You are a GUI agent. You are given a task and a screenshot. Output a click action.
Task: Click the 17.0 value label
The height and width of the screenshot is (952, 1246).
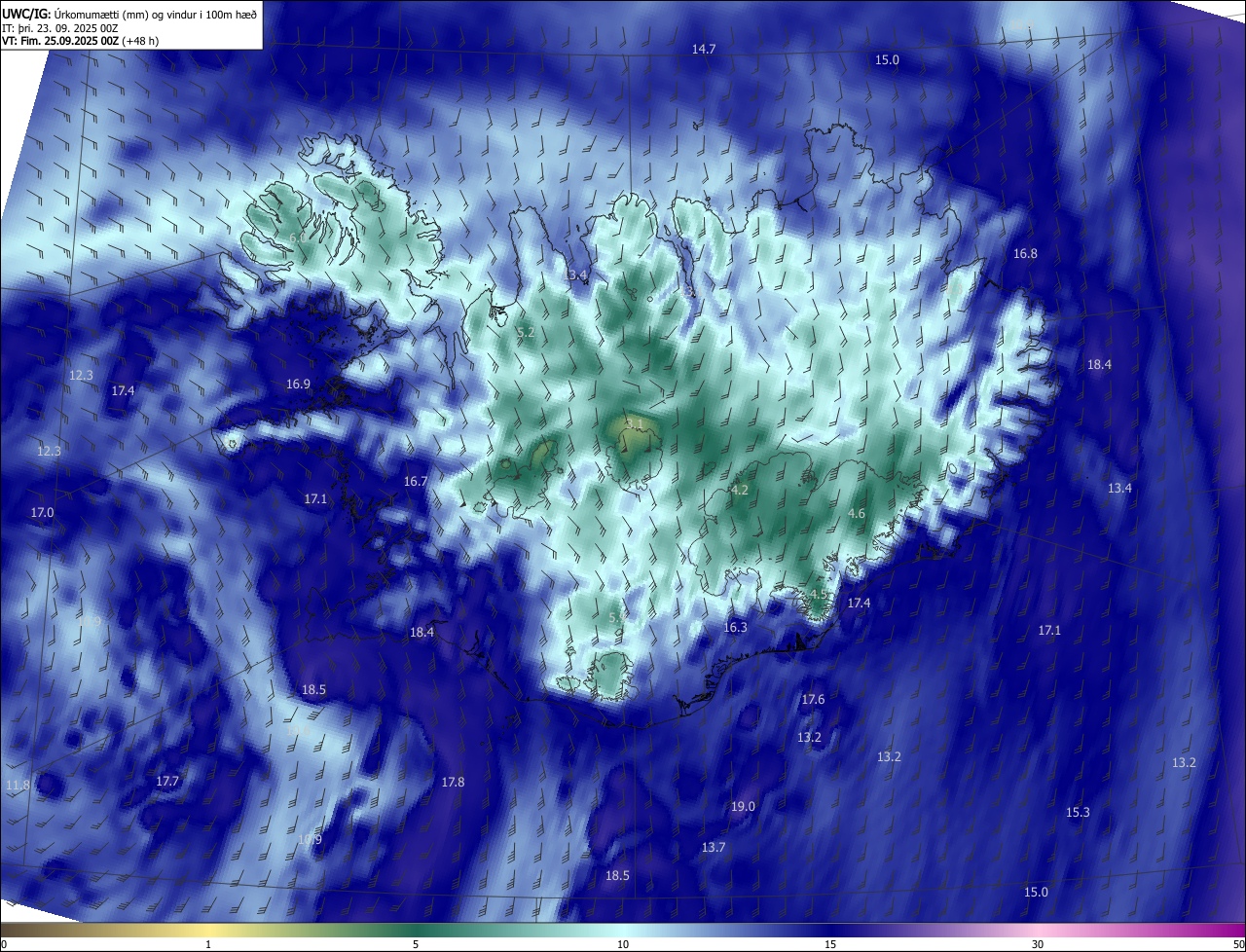(42, 512)
